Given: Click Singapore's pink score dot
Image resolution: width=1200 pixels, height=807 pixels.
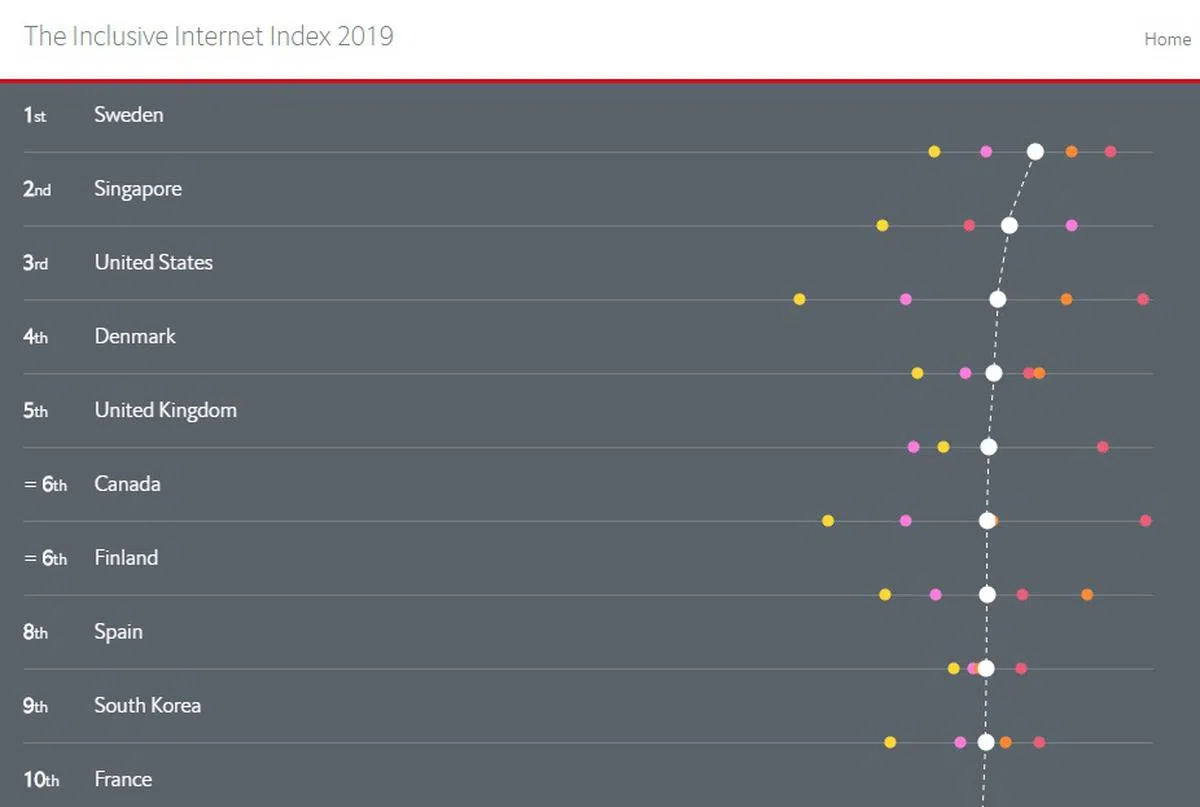Looking at the screenshot, I should 1072,226.
